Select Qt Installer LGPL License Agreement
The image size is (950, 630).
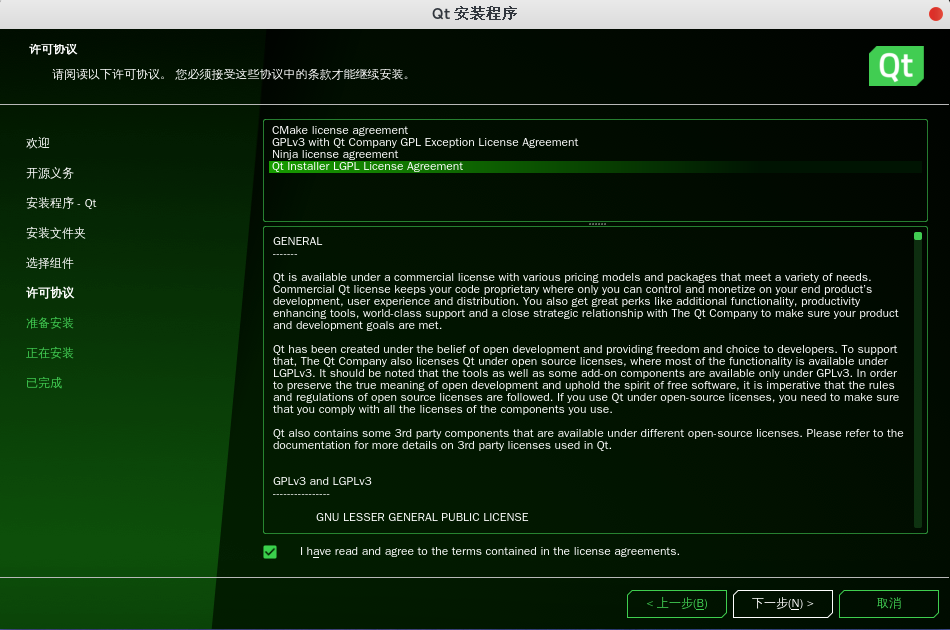click(368, 167)
